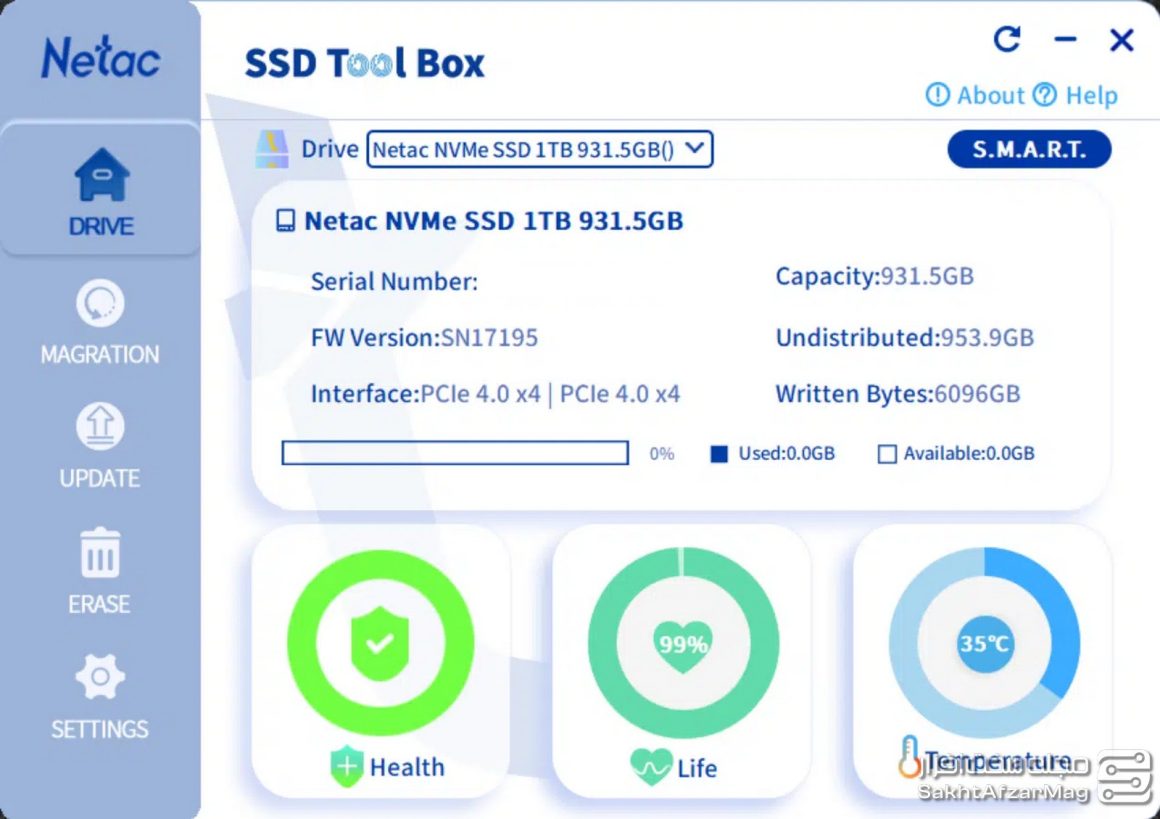Click the green Health shield ring

[380, 643]
